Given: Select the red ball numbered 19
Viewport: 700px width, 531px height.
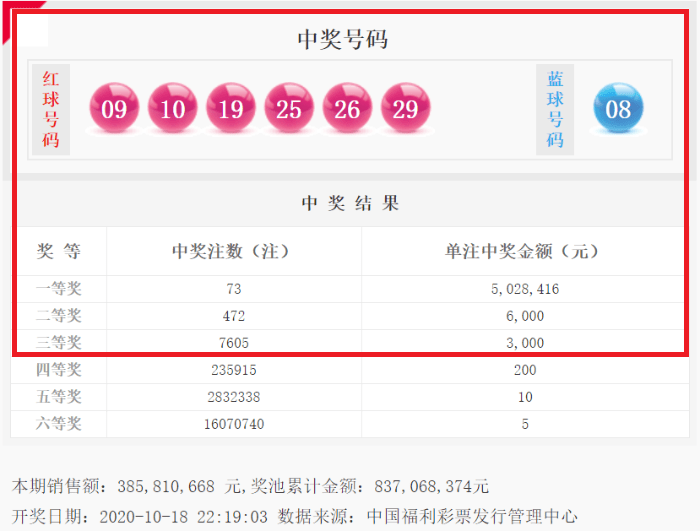Looking at the screenshot, I should pyautogui.click(x=231, y=108).
